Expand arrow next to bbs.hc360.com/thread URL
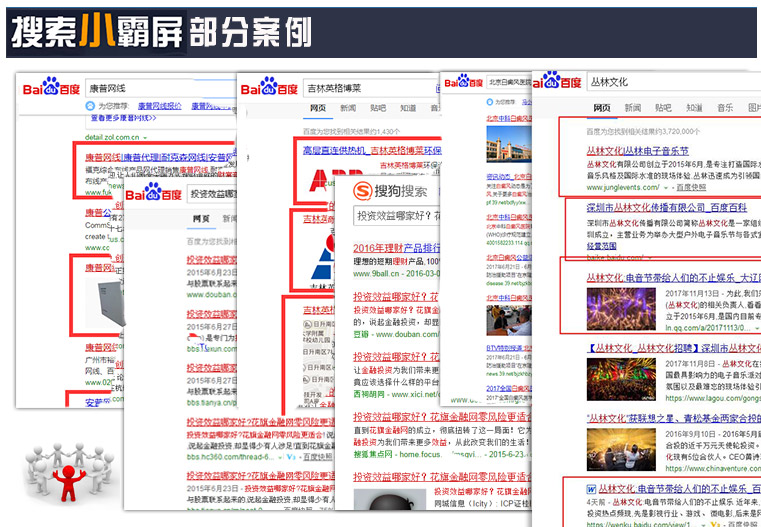Image resolution: width=761 pixels, height=527 pixels. tap(281, 457)
